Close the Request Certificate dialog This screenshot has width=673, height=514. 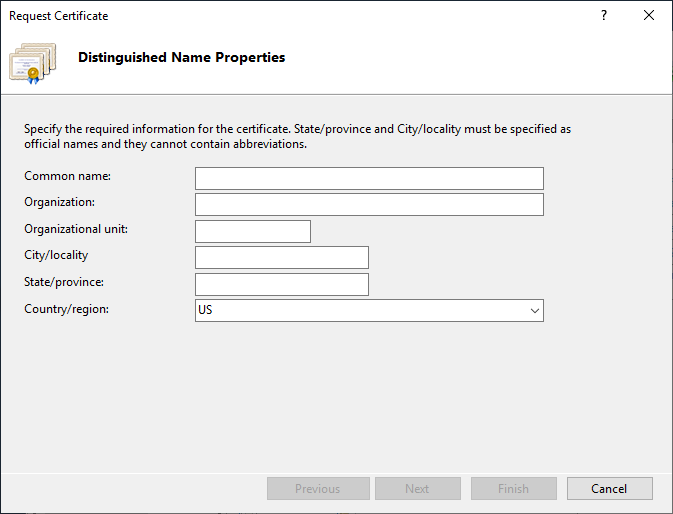point(650,16)
